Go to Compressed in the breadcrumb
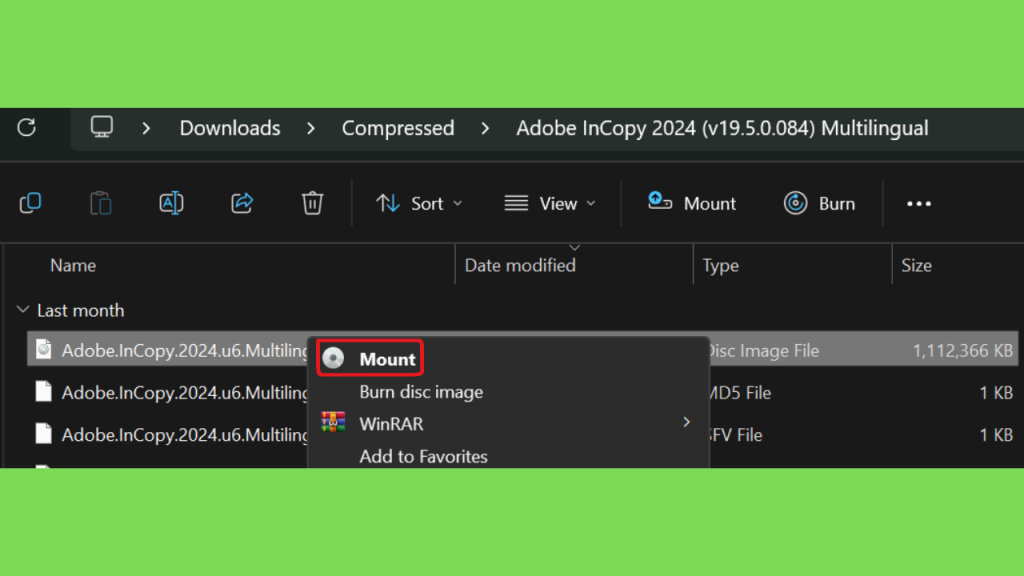The height and width of the screenshot is (576, 1024). pos(398,128)
